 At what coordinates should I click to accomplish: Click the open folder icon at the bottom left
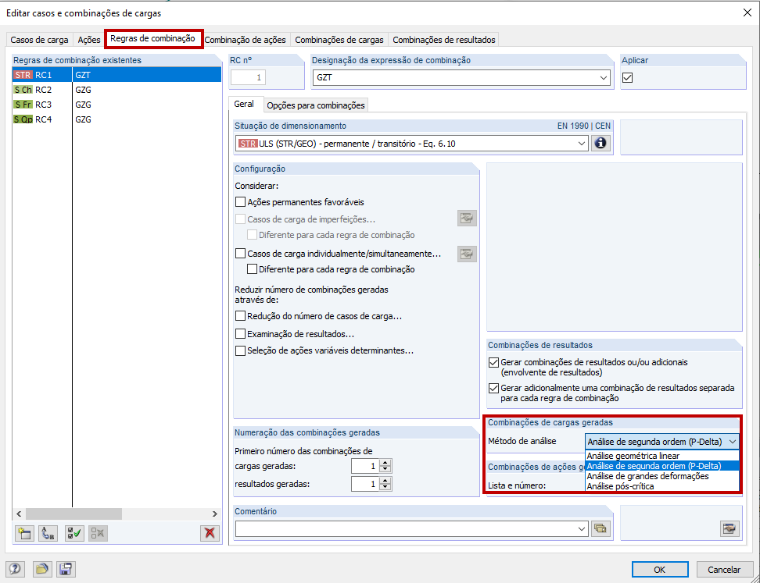pyautogui.click(x=42, y=569)
